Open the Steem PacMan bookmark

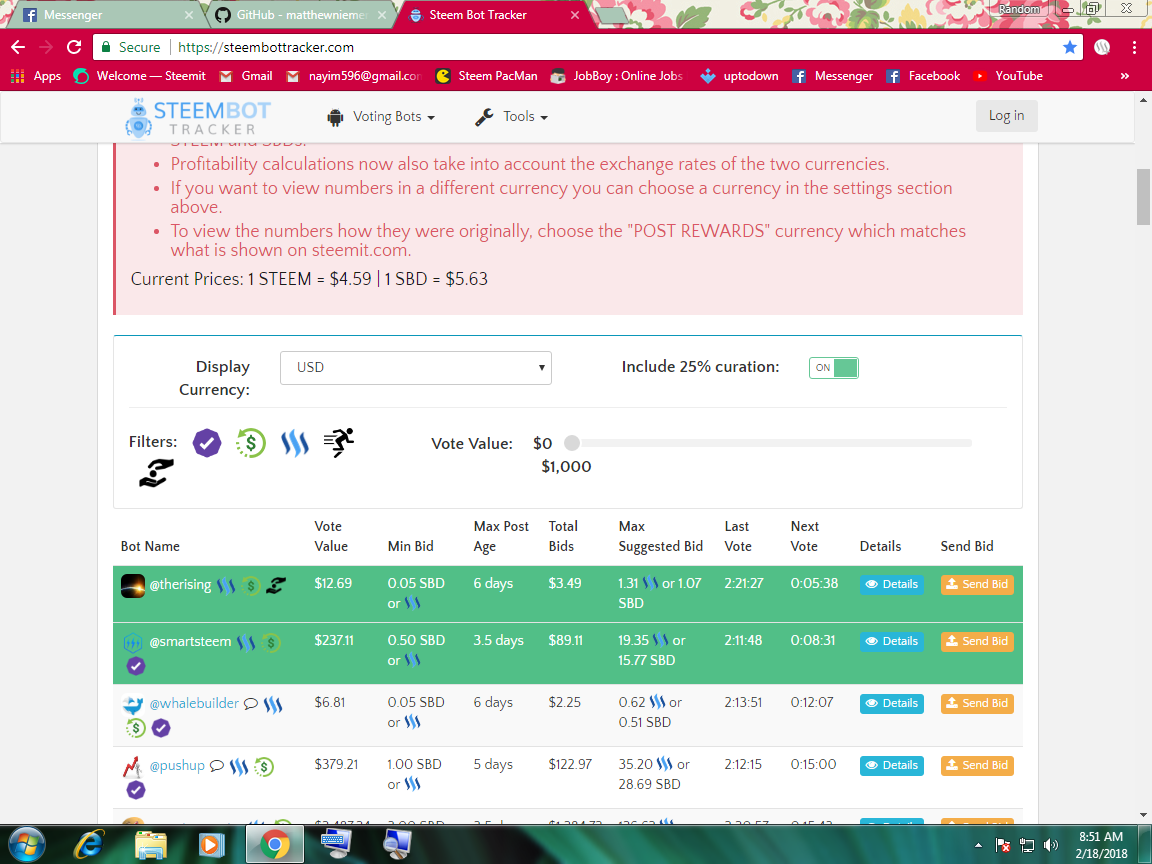(486, 76)
